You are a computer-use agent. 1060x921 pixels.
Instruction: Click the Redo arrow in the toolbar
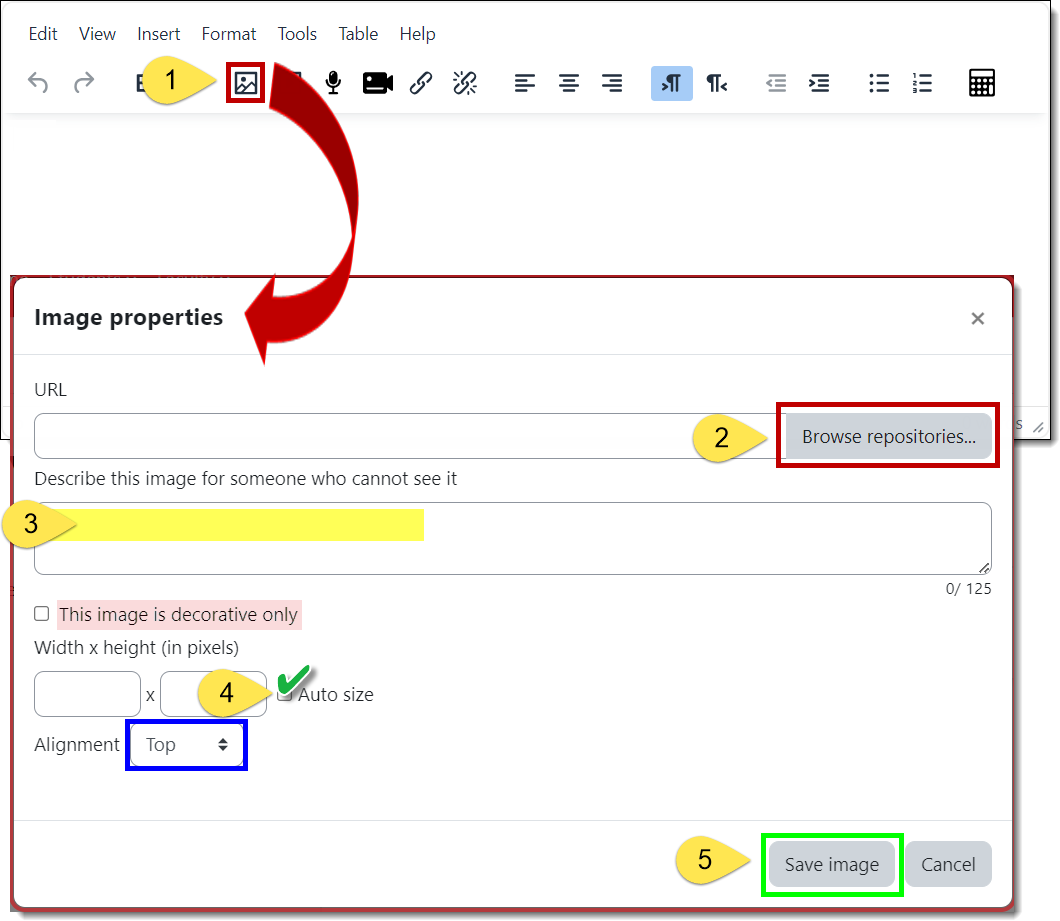85,83
